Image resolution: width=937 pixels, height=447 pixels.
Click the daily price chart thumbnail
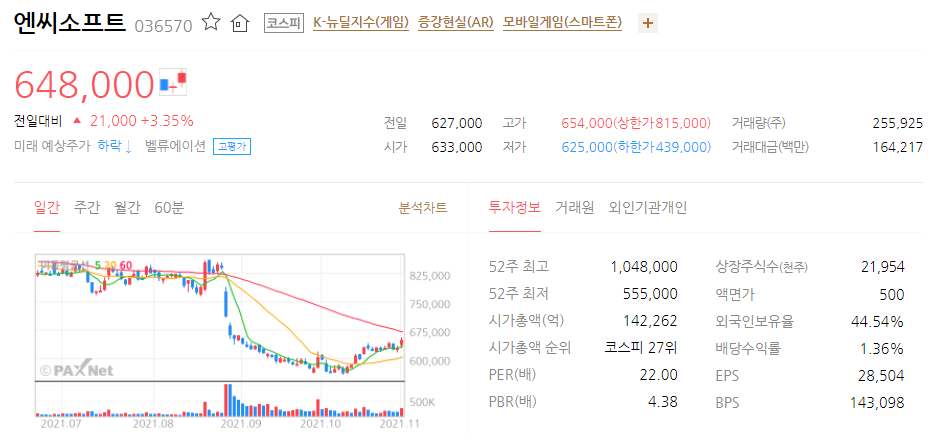(221, 335)
